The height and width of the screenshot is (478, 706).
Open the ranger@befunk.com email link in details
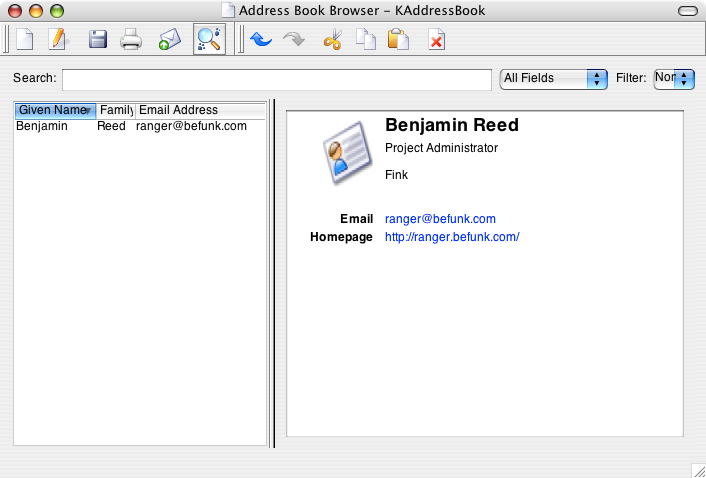point(440,219)
